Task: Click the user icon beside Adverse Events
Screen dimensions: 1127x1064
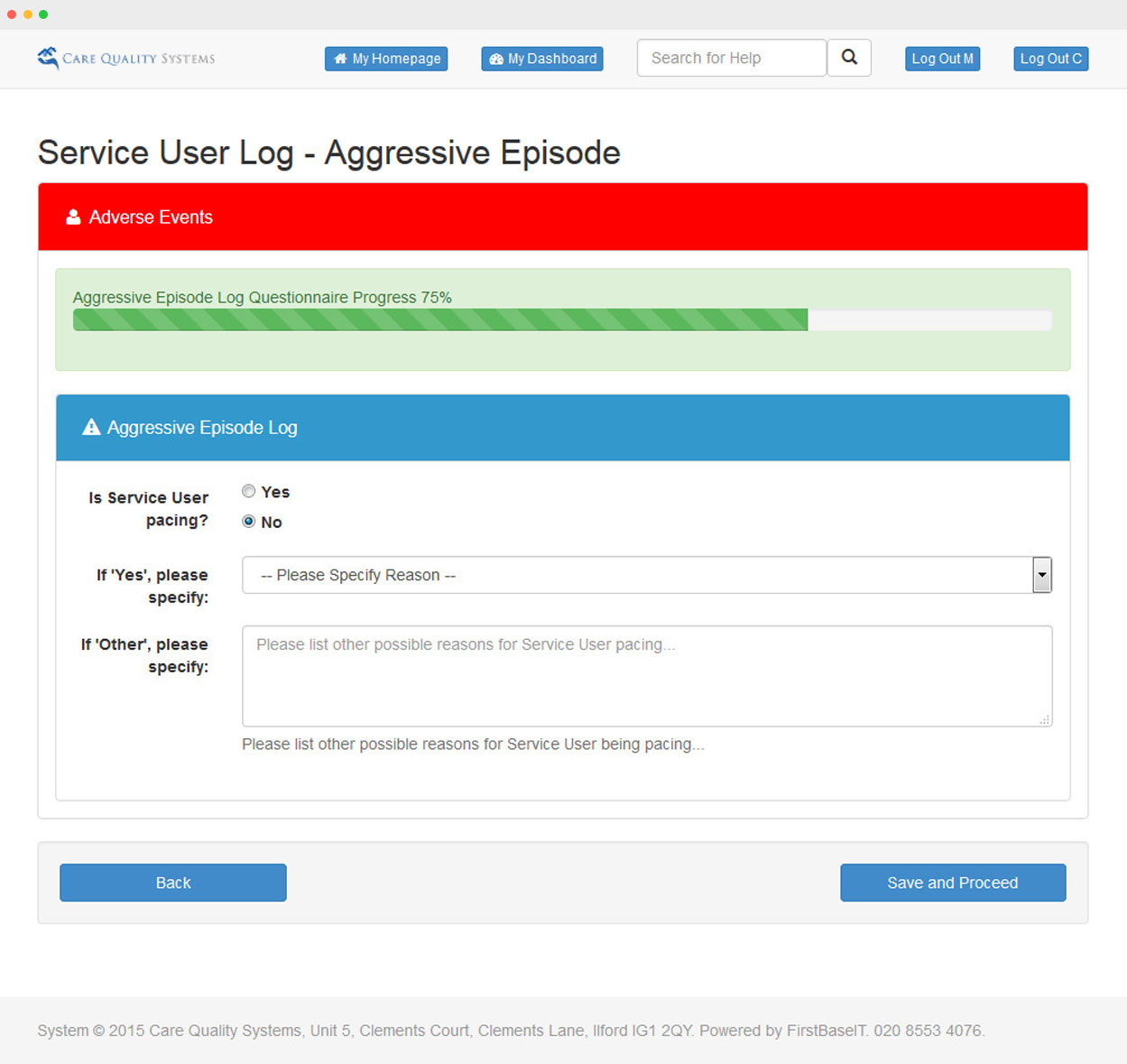Action: pos(73,217)
